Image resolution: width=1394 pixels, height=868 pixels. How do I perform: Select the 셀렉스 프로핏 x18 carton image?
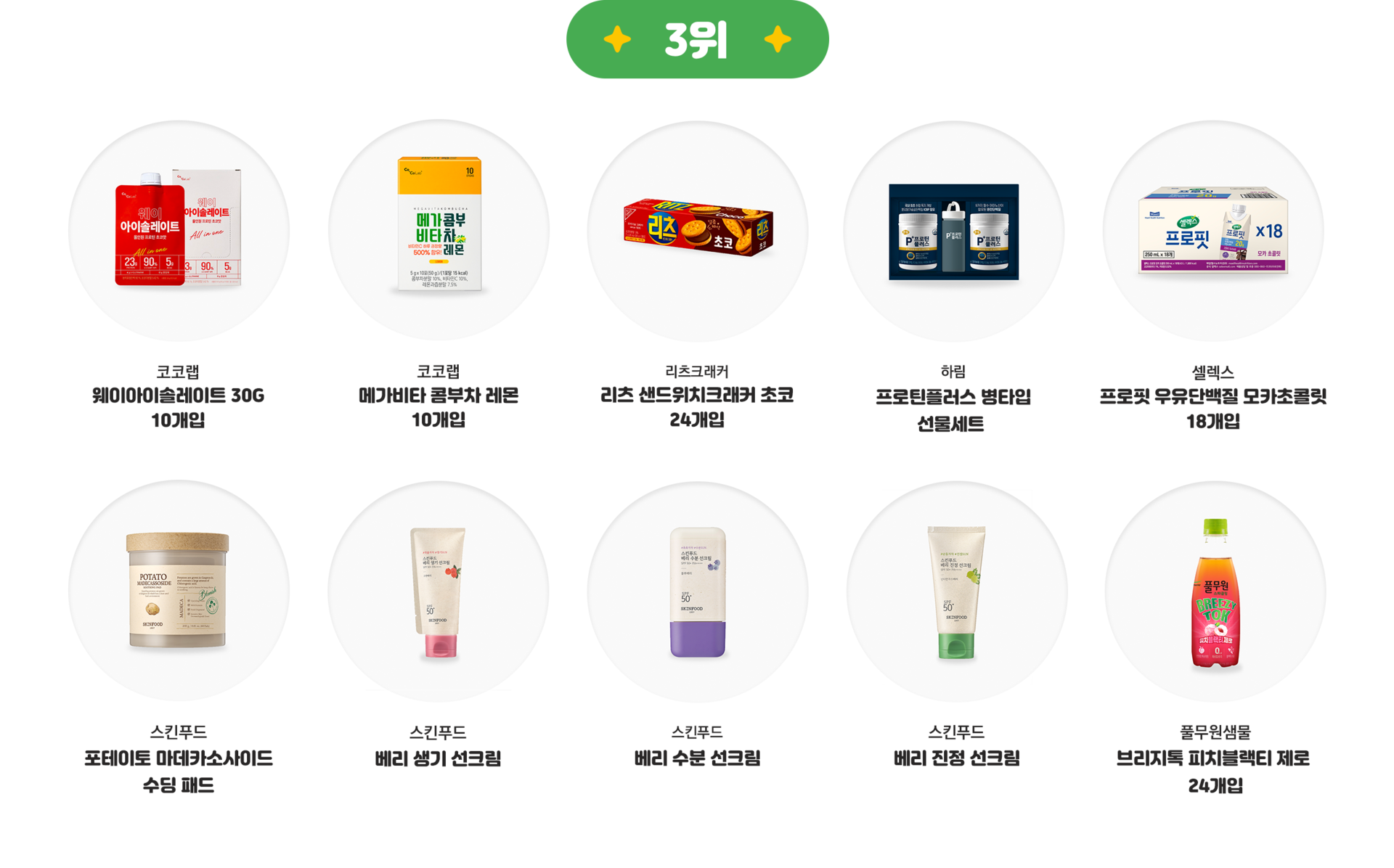1213,230
